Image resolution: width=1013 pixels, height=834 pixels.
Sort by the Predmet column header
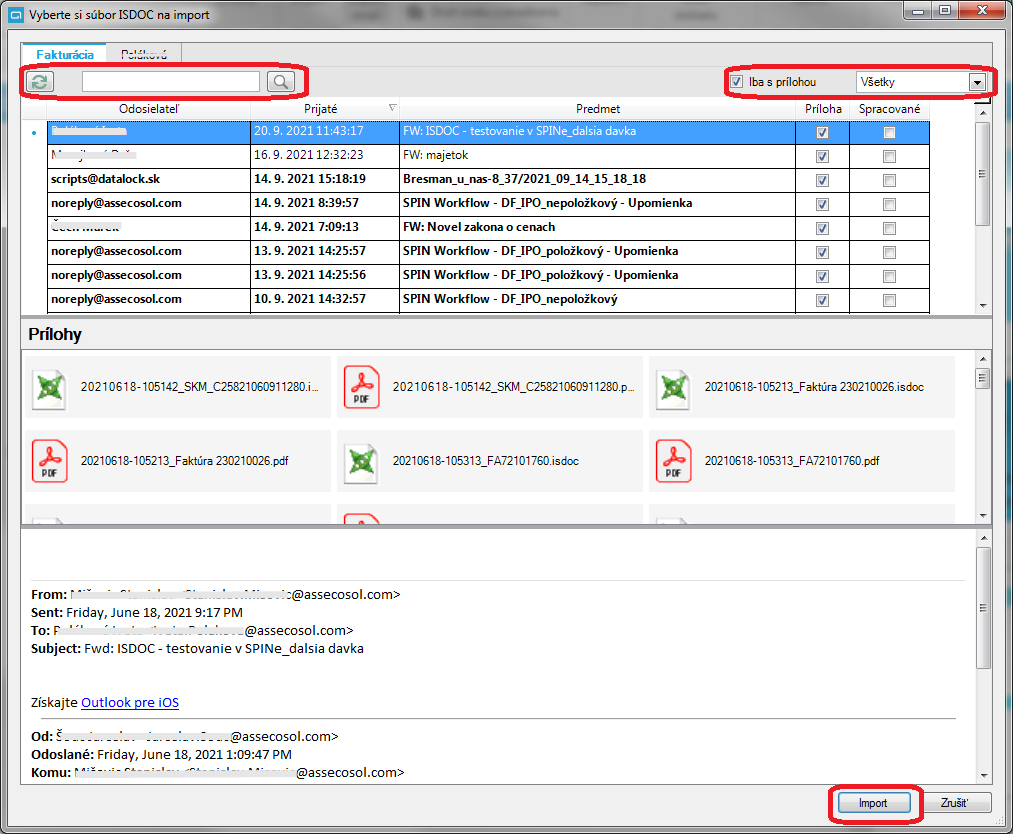point(598,109)
